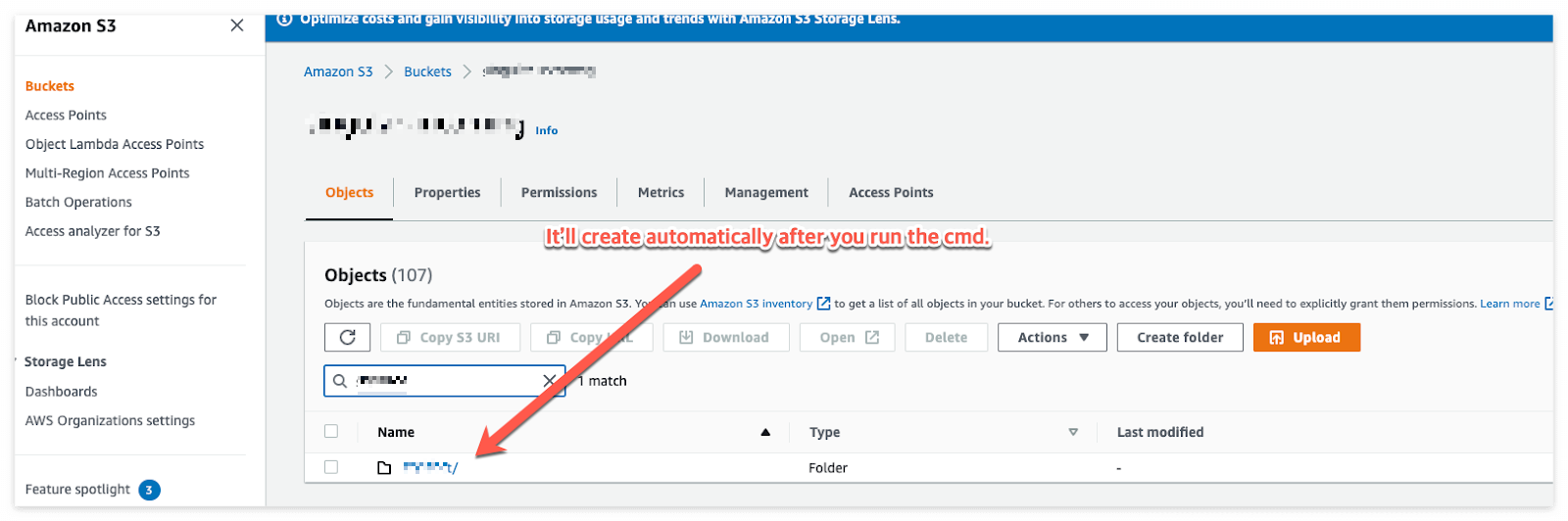Open Access analyzer for S3
Image resolution: width=1568 pixels, height=521 pixels.
point(92,231)
